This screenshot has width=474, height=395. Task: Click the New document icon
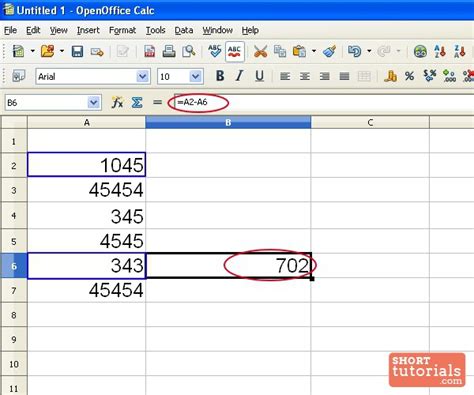(x=18, y=51)
